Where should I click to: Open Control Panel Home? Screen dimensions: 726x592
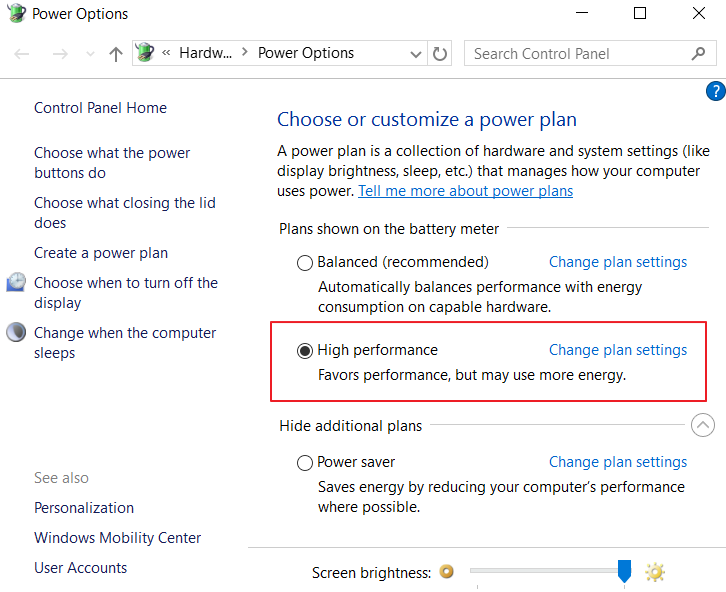pyautogui.click(x=100, y=108)
